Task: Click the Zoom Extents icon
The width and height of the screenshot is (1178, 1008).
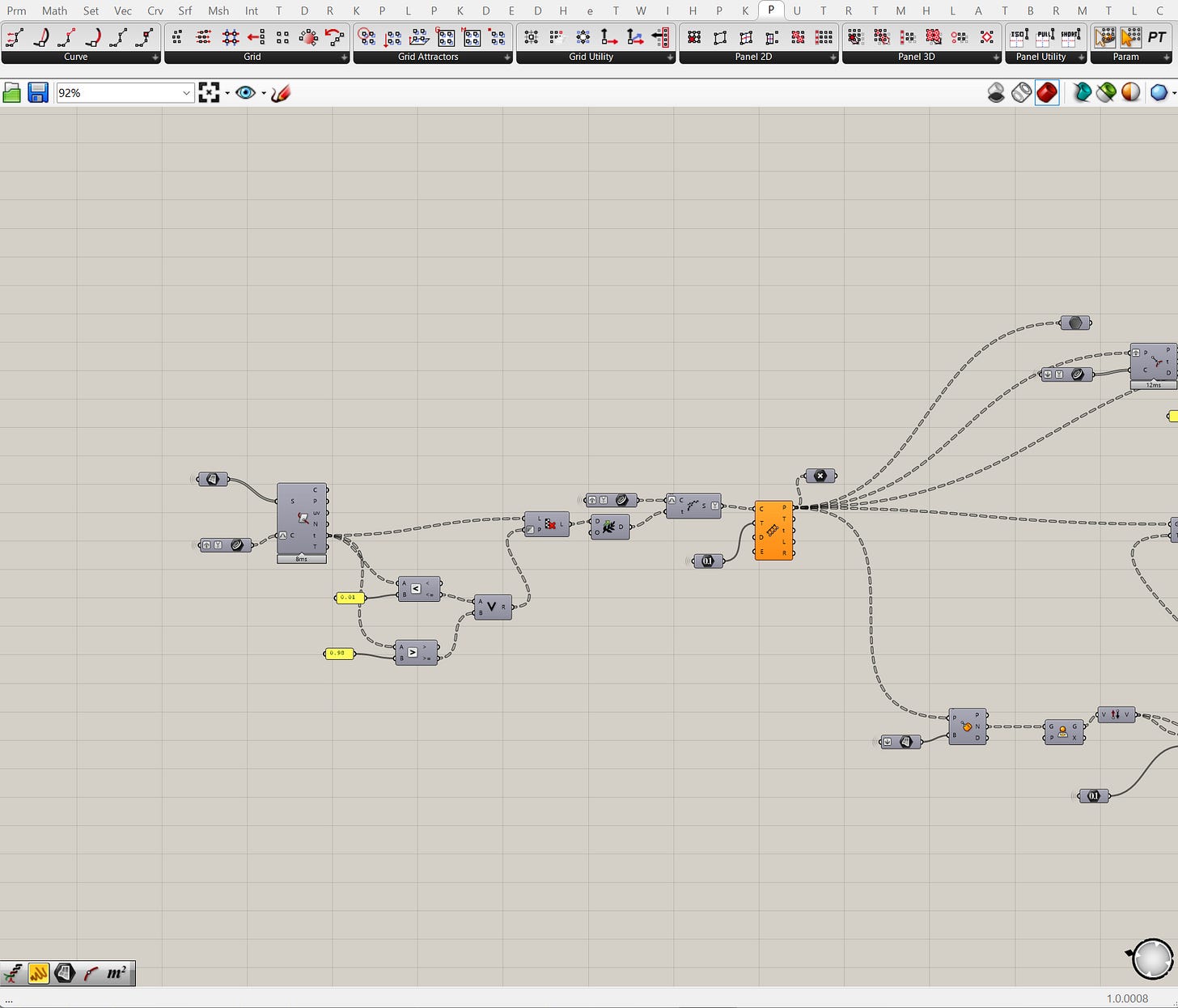Action: tap(209, 93)
